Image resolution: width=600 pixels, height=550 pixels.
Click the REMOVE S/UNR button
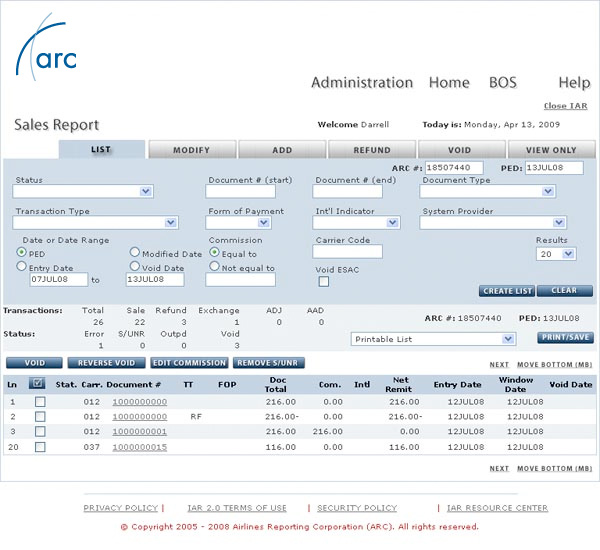click(x=269, y=363)
